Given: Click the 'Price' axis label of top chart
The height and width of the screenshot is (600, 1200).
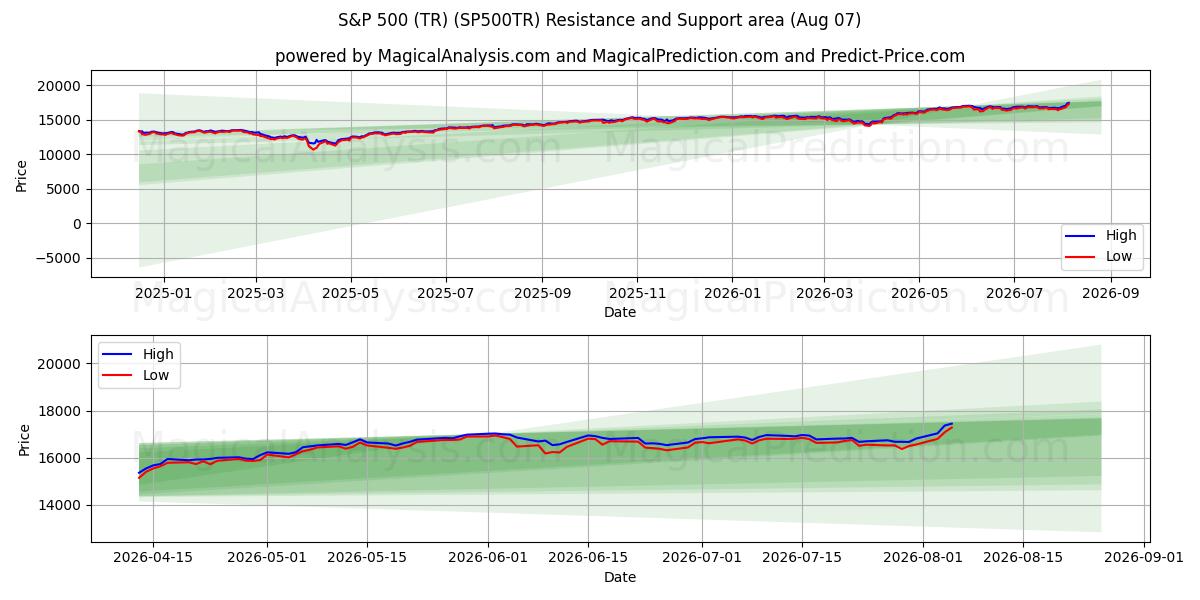Looking at the screenshot, I should click(22, 174).
